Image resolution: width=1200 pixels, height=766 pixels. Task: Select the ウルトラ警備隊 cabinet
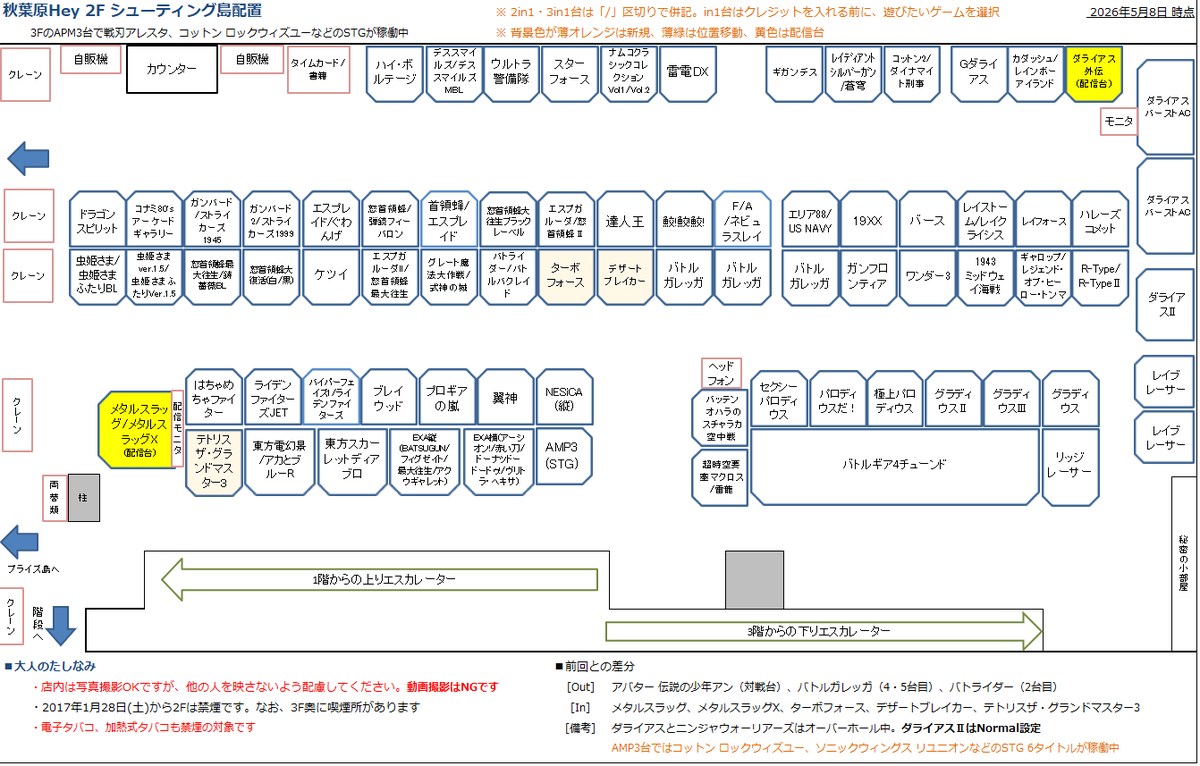511,73
